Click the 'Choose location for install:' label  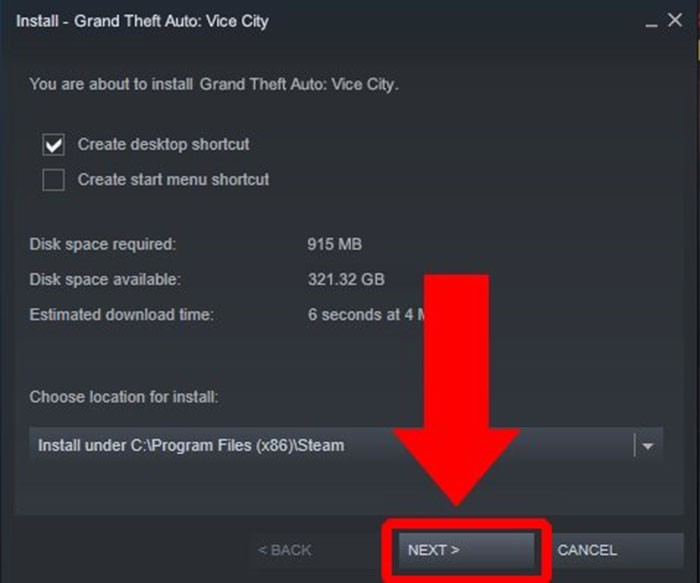pos(124,397)
